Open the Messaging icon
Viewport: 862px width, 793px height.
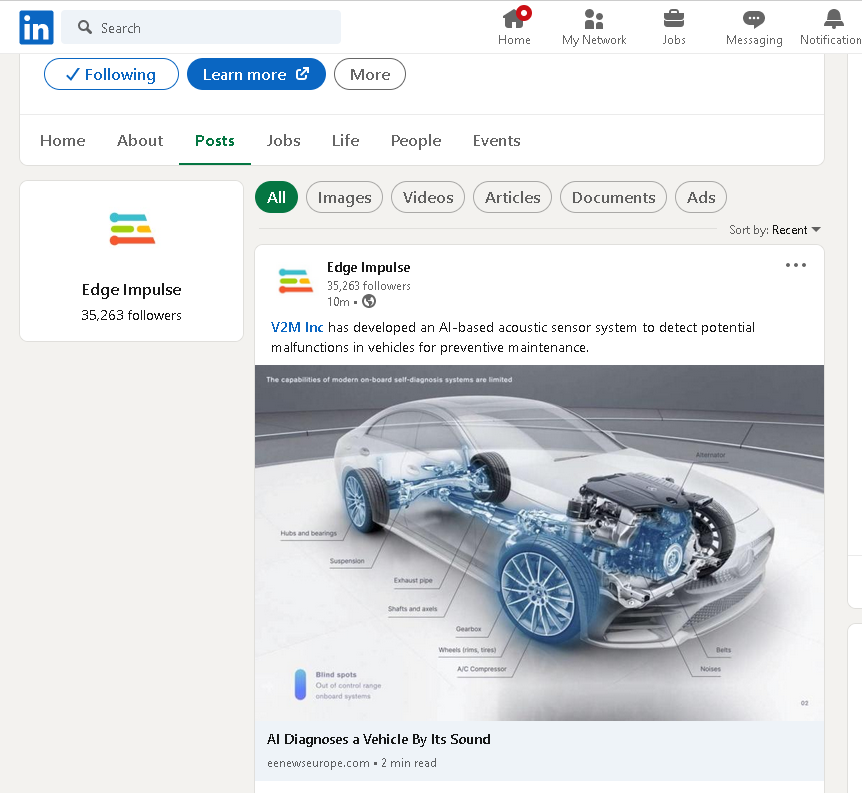[x=754, y=19]
